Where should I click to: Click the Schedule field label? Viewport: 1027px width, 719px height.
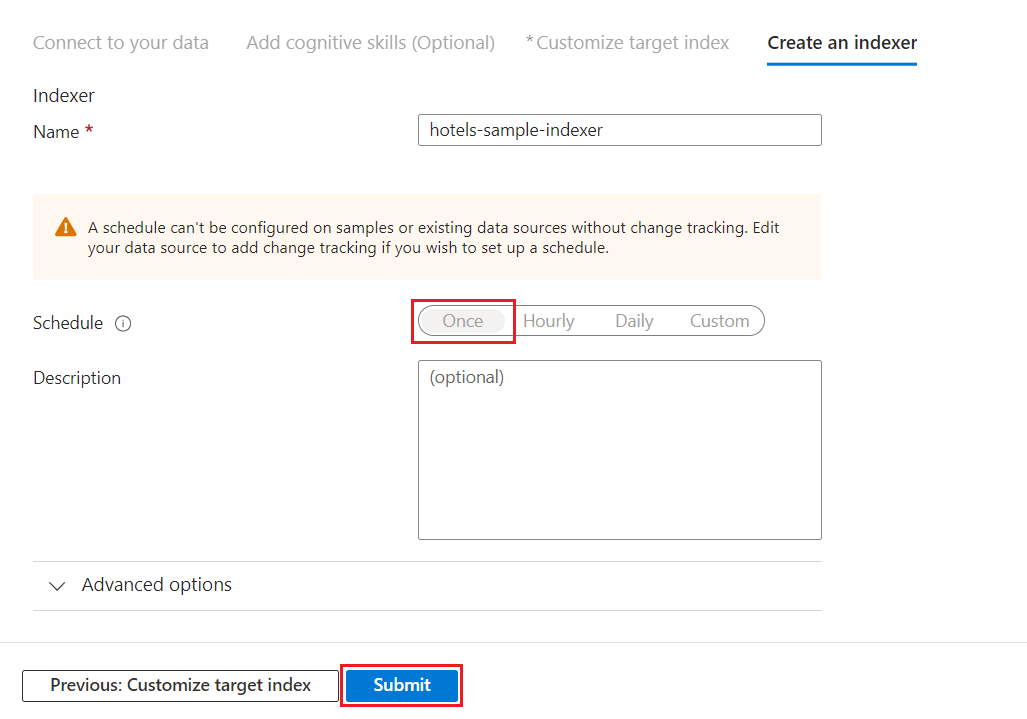click(x=68, y=323)
